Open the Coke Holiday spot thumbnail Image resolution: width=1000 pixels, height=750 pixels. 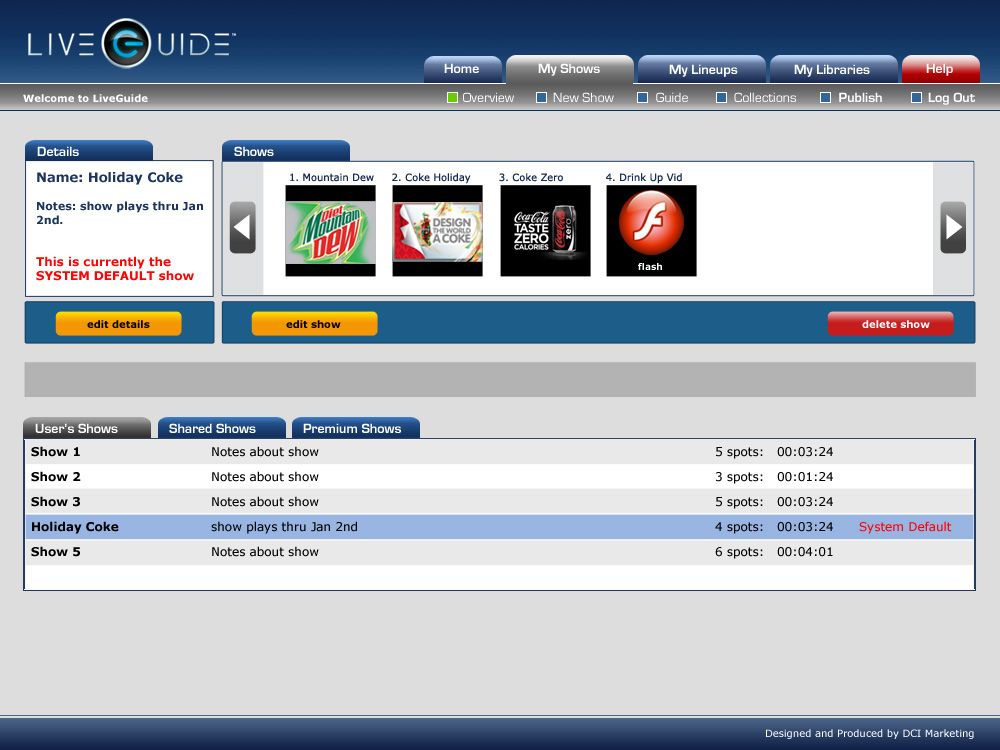click(437, 231)
